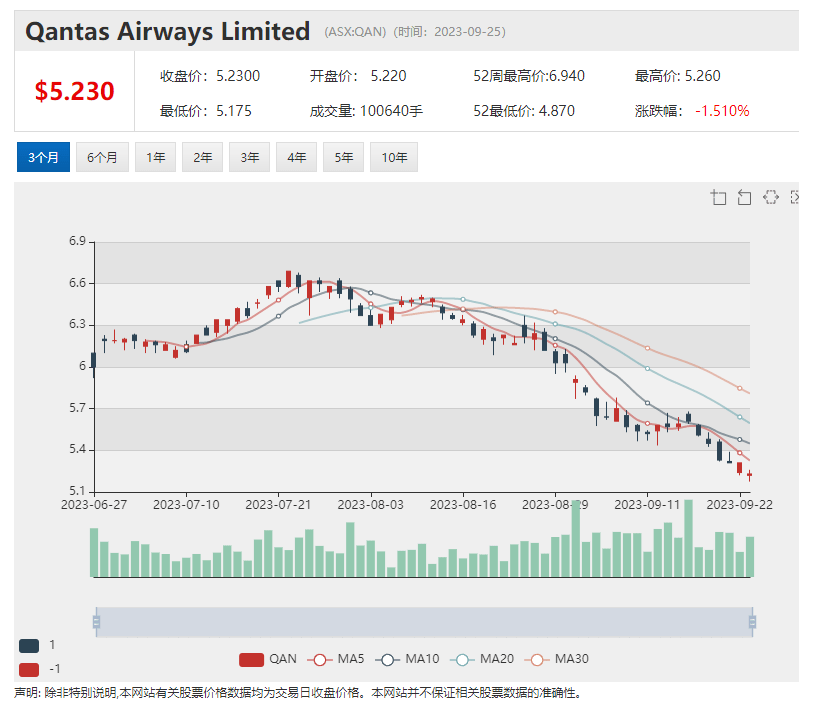Toggle the MA20 legend entry
The height and width of the screenshot is (709, 815).
pos(482,659)
